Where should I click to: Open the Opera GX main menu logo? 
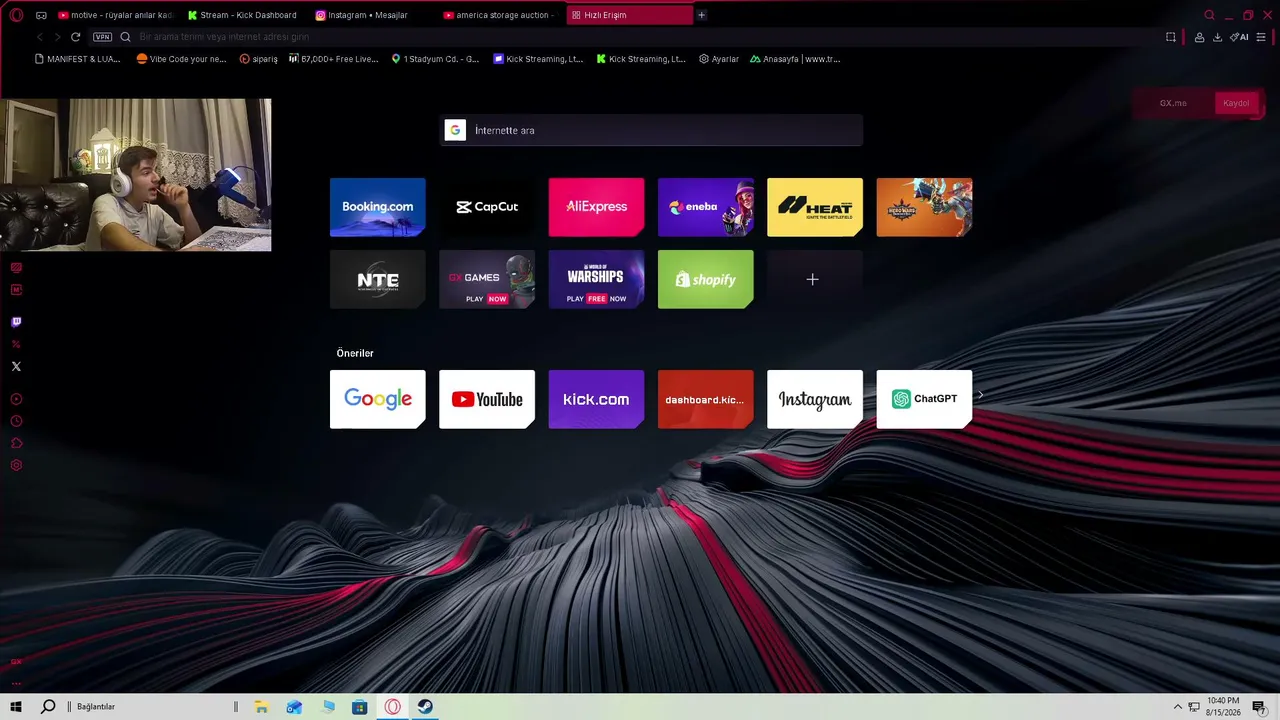coord(16,15)
